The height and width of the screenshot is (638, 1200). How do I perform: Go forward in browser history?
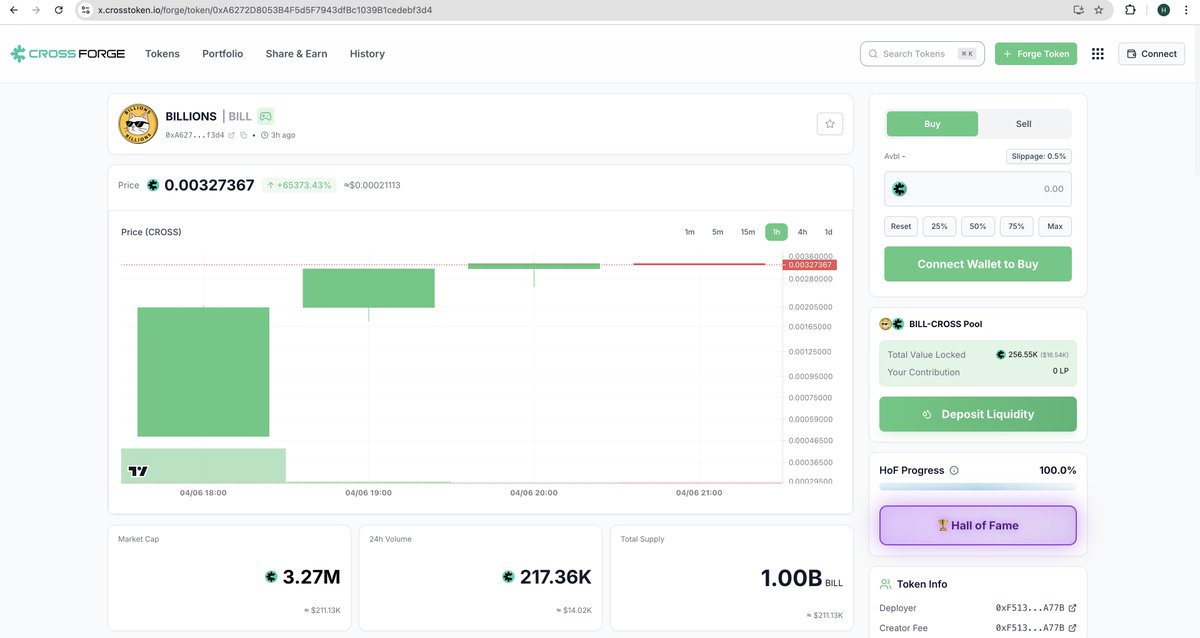point(36,10)
